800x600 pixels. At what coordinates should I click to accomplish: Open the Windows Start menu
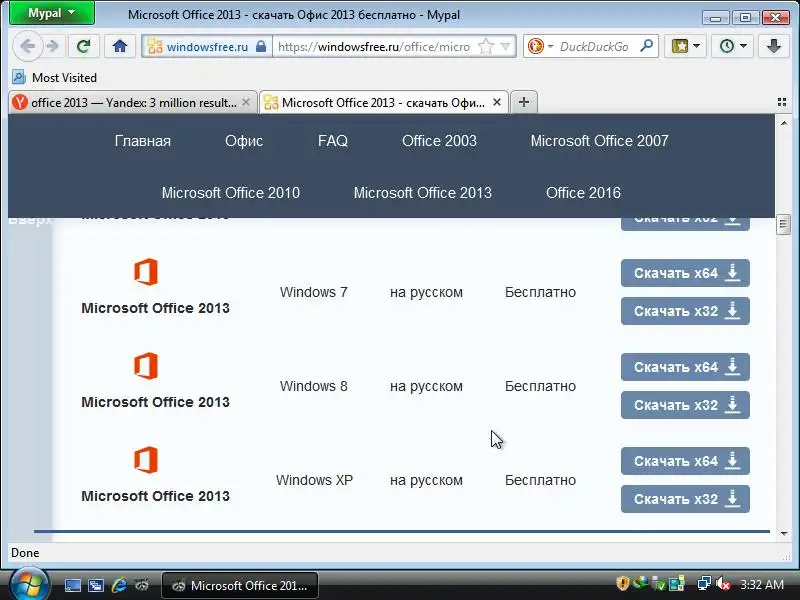[x=30, y=585]
